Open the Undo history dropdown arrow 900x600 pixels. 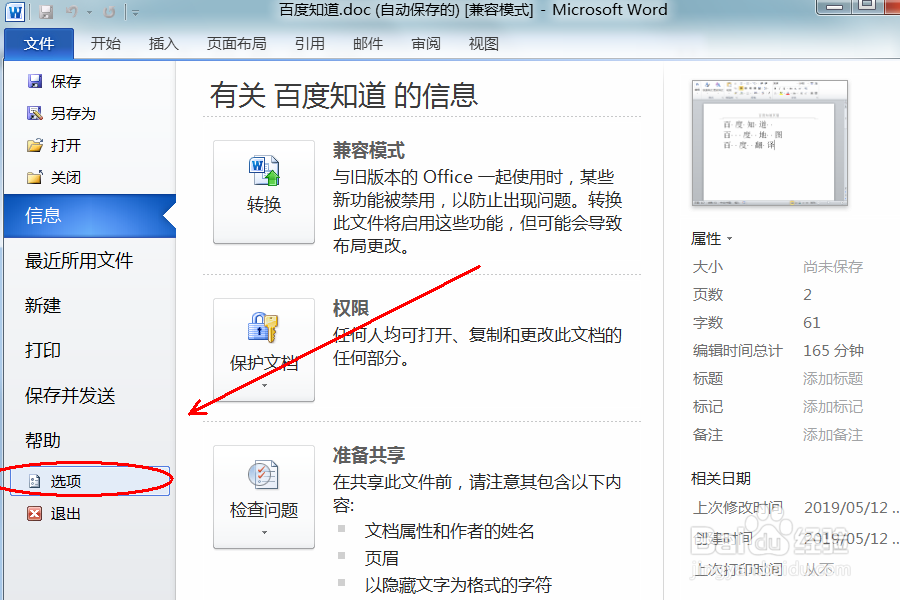90,12
